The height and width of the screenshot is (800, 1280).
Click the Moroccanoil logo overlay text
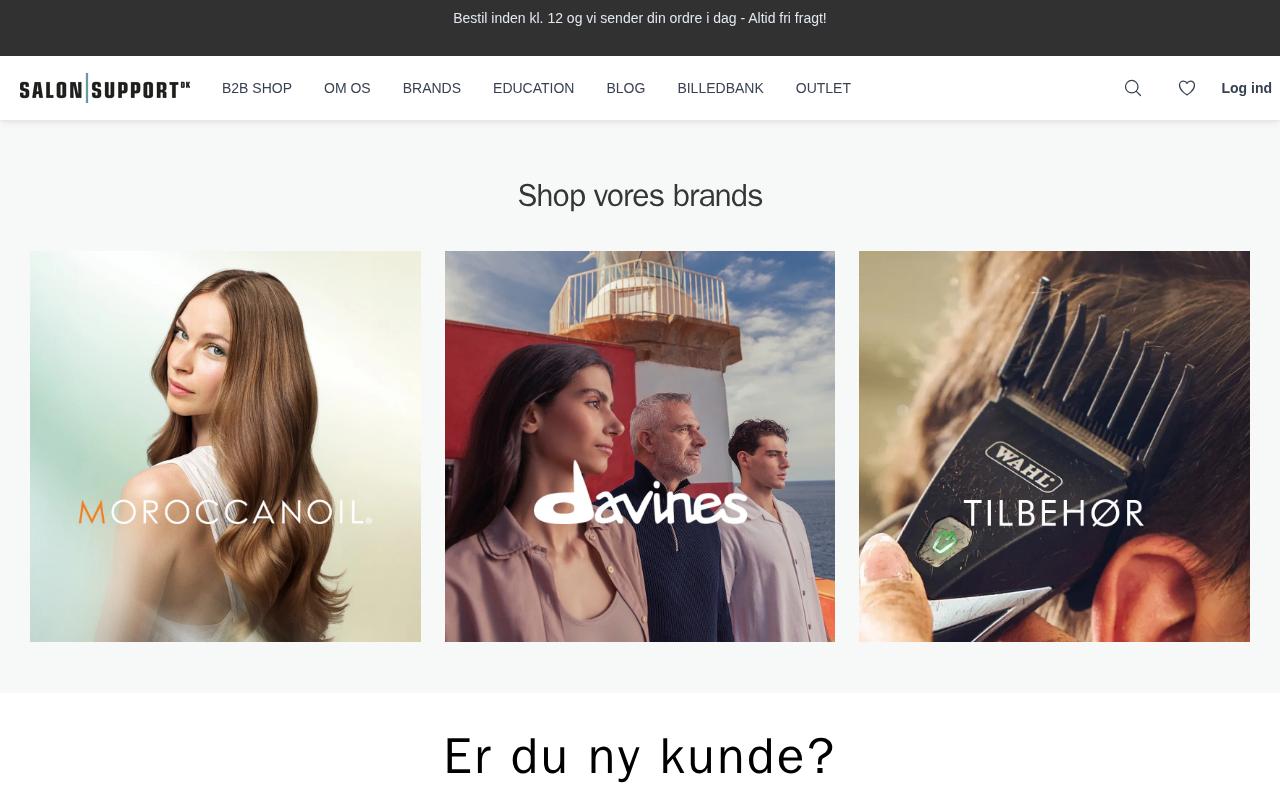(226, 512)
